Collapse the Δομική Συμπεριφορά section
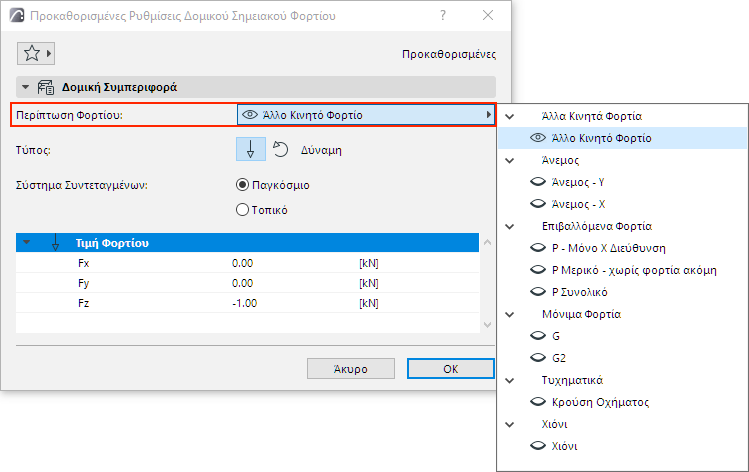The width and height of the screenshot is (749, 472). [x=26, y=88]
